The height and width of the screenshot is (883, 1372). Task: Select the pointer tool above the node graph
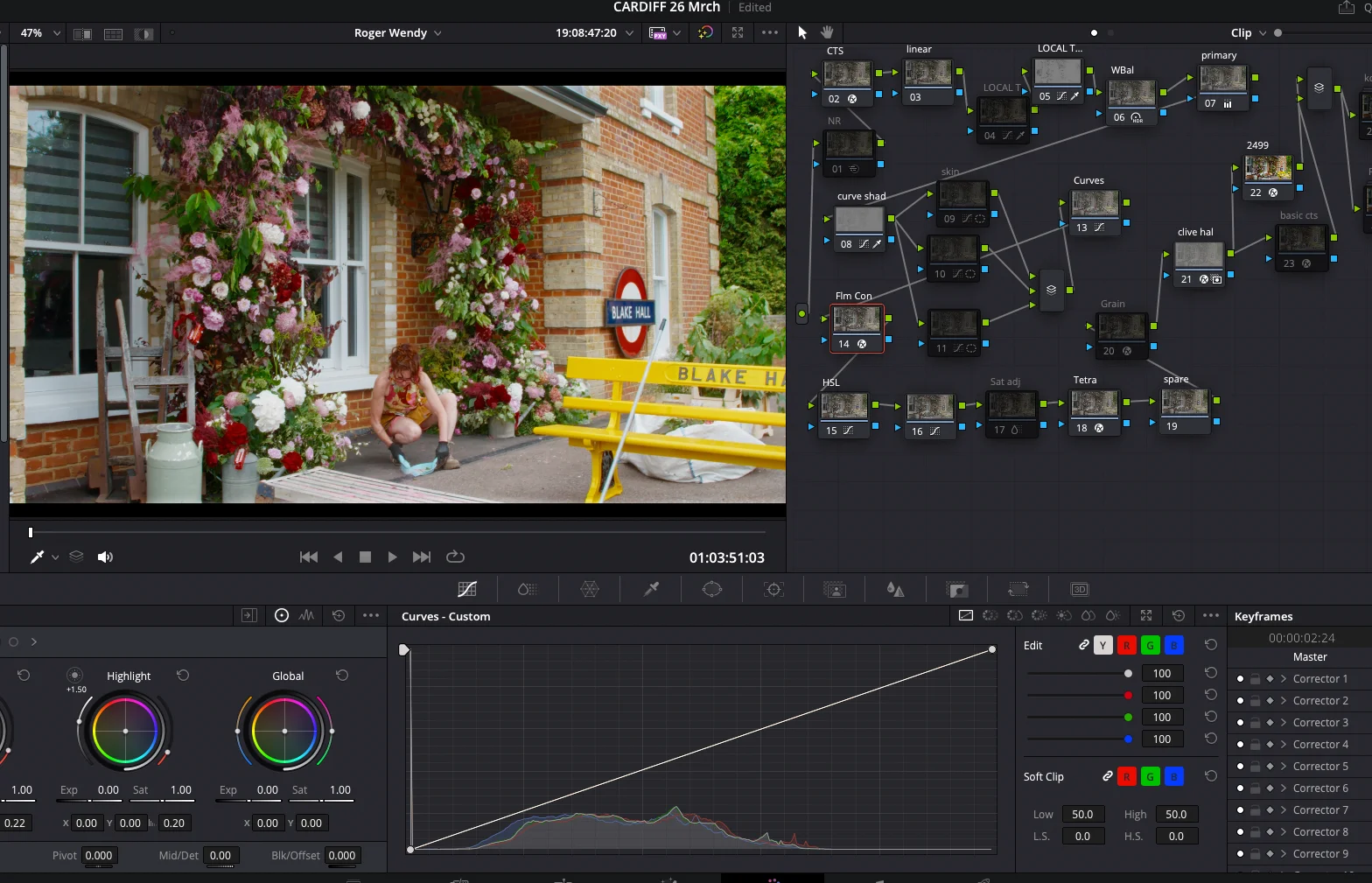tap(802, 32)
